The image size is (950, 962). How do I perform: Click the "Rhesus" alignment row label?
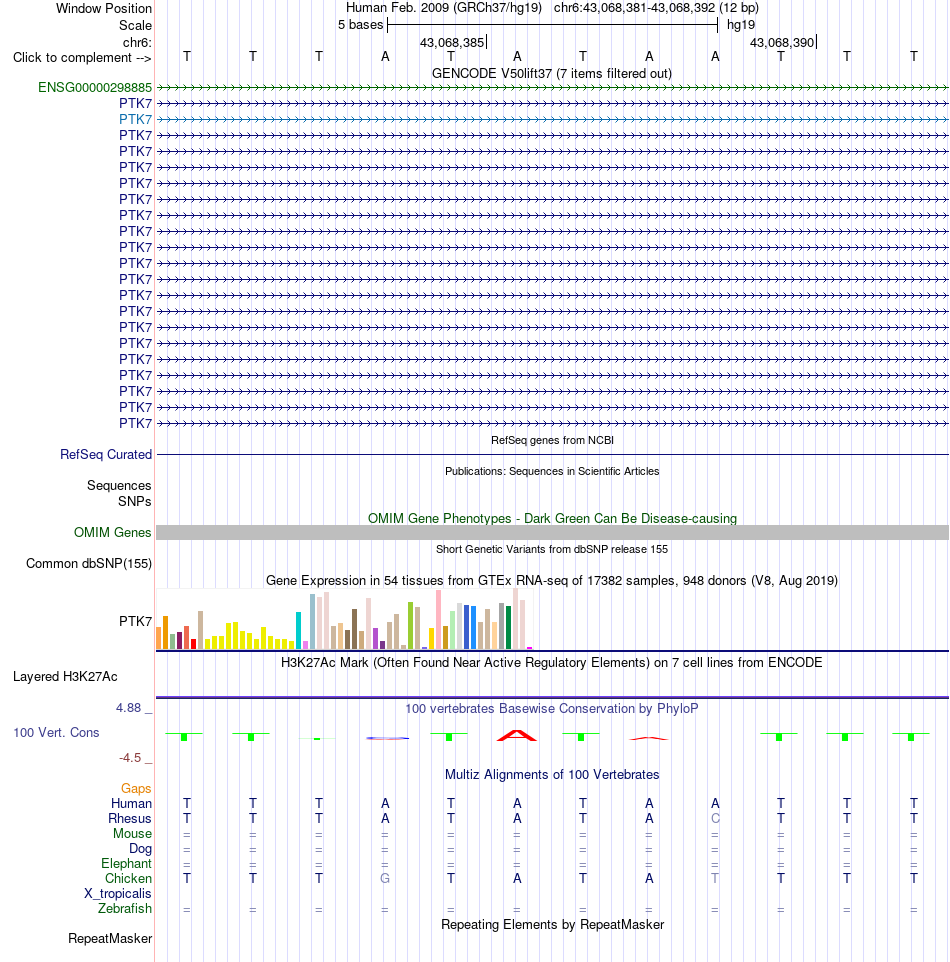point(129,818)
